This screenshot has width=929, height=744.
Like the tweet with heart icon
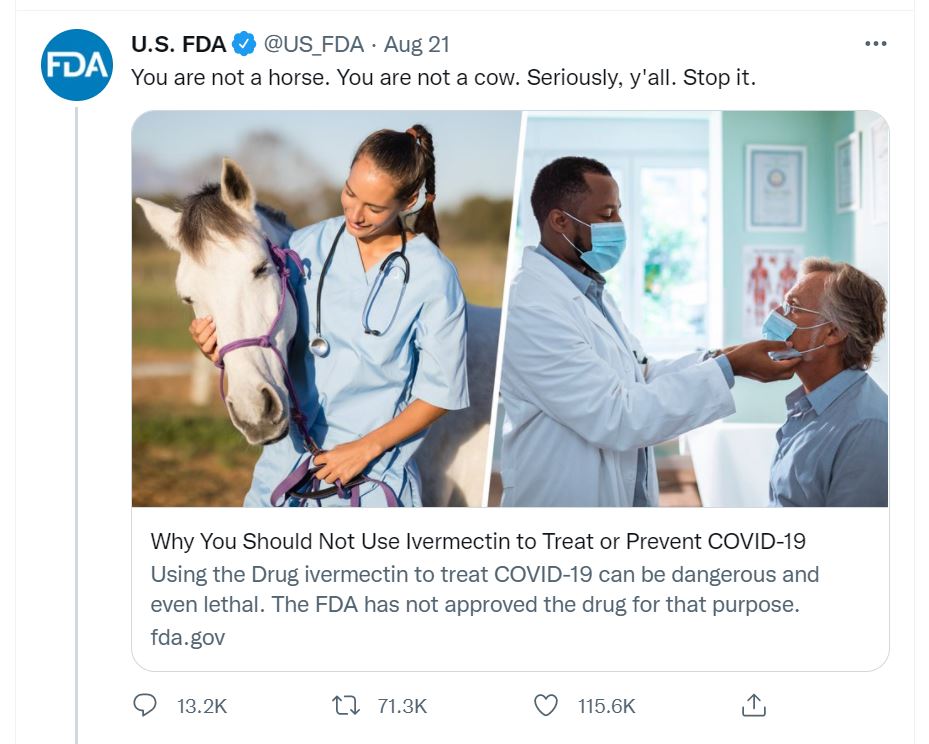point(546,705)
